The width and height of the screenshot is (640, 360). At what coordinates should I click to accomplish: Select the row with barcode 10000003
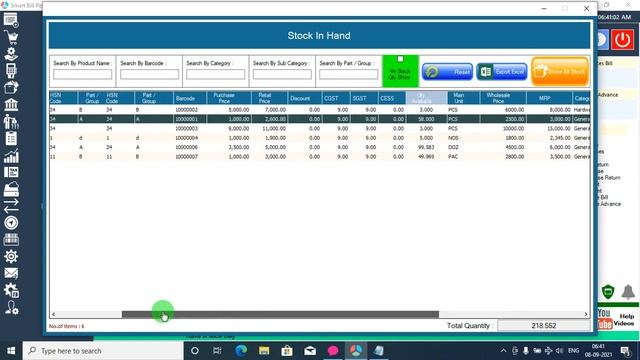[x=320, y=129]
